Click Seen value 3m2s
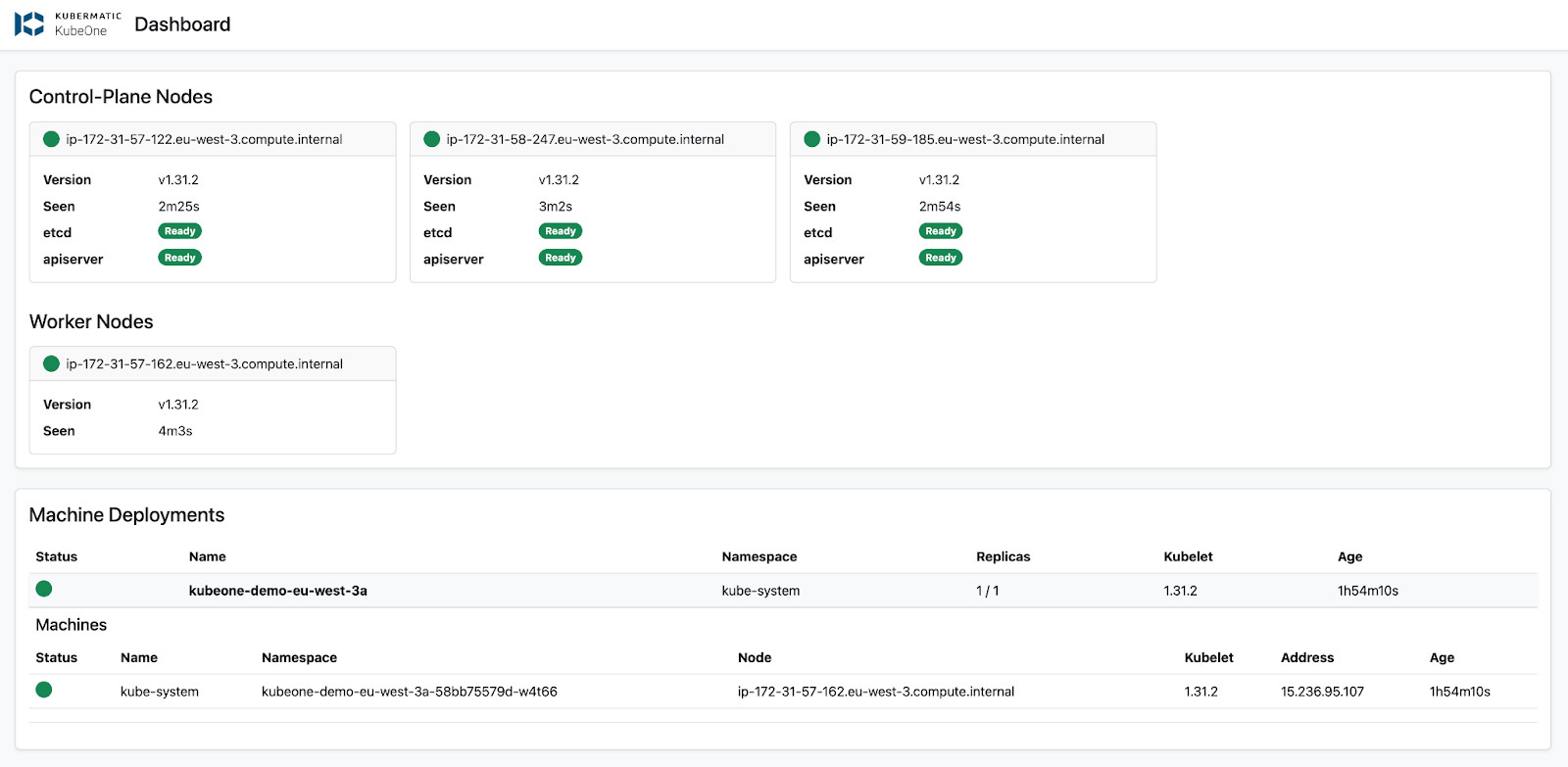This screenshot has height=767, width=1568. tap(556, 207)
